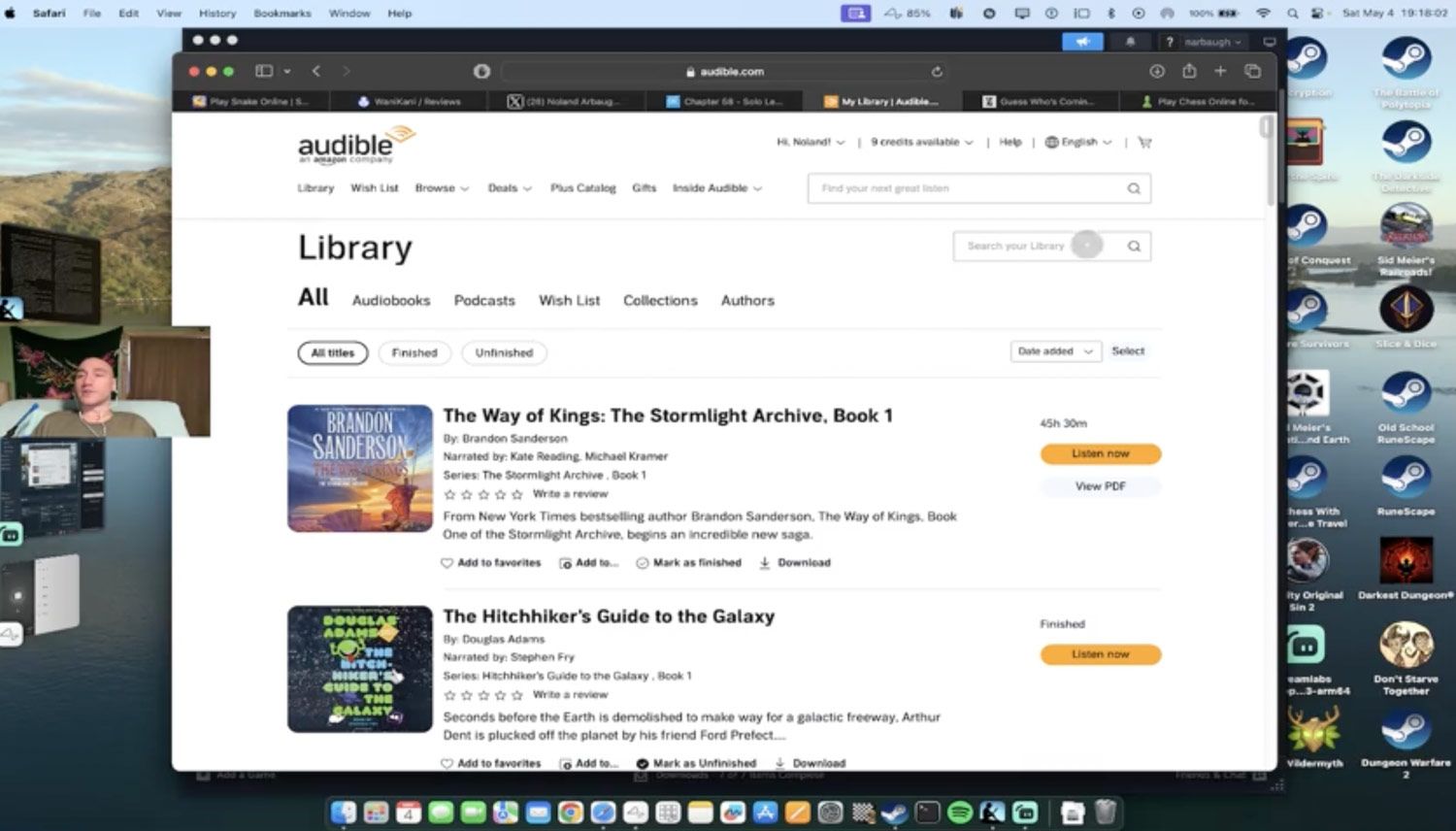This screenshot has height=831, width=1456.
Task: Click the Hitchhiker's Guide cover thumbnail
Action: point(360,669)
